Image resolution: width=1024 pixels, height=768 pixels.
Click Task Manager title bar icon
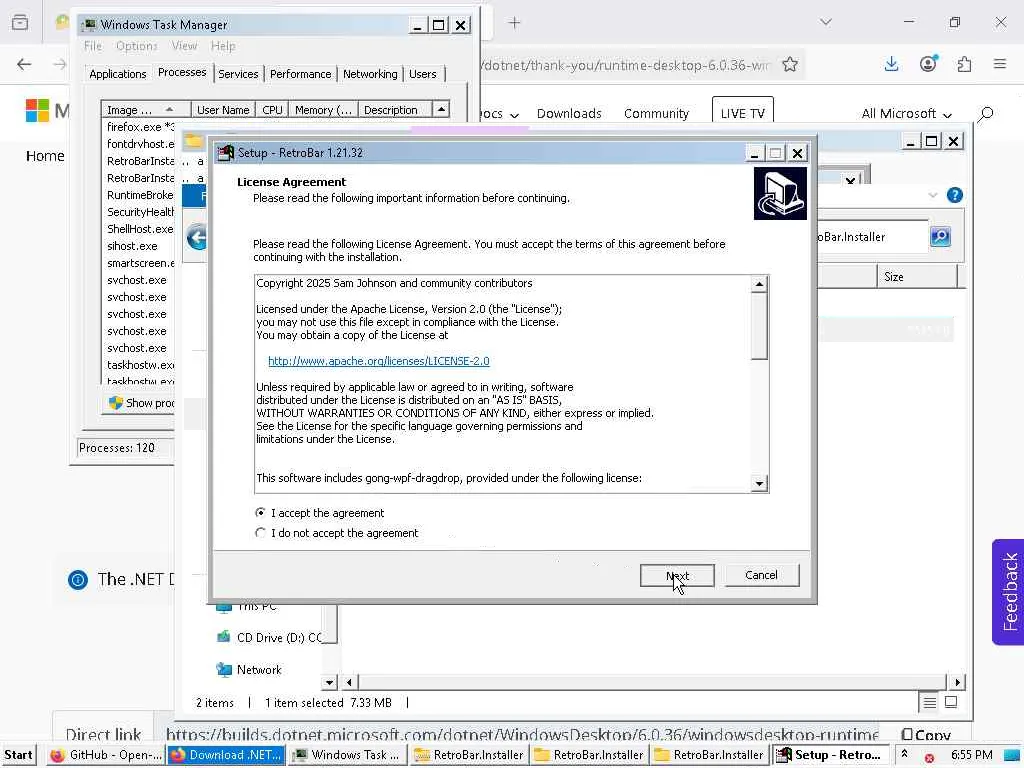[89, 25]
